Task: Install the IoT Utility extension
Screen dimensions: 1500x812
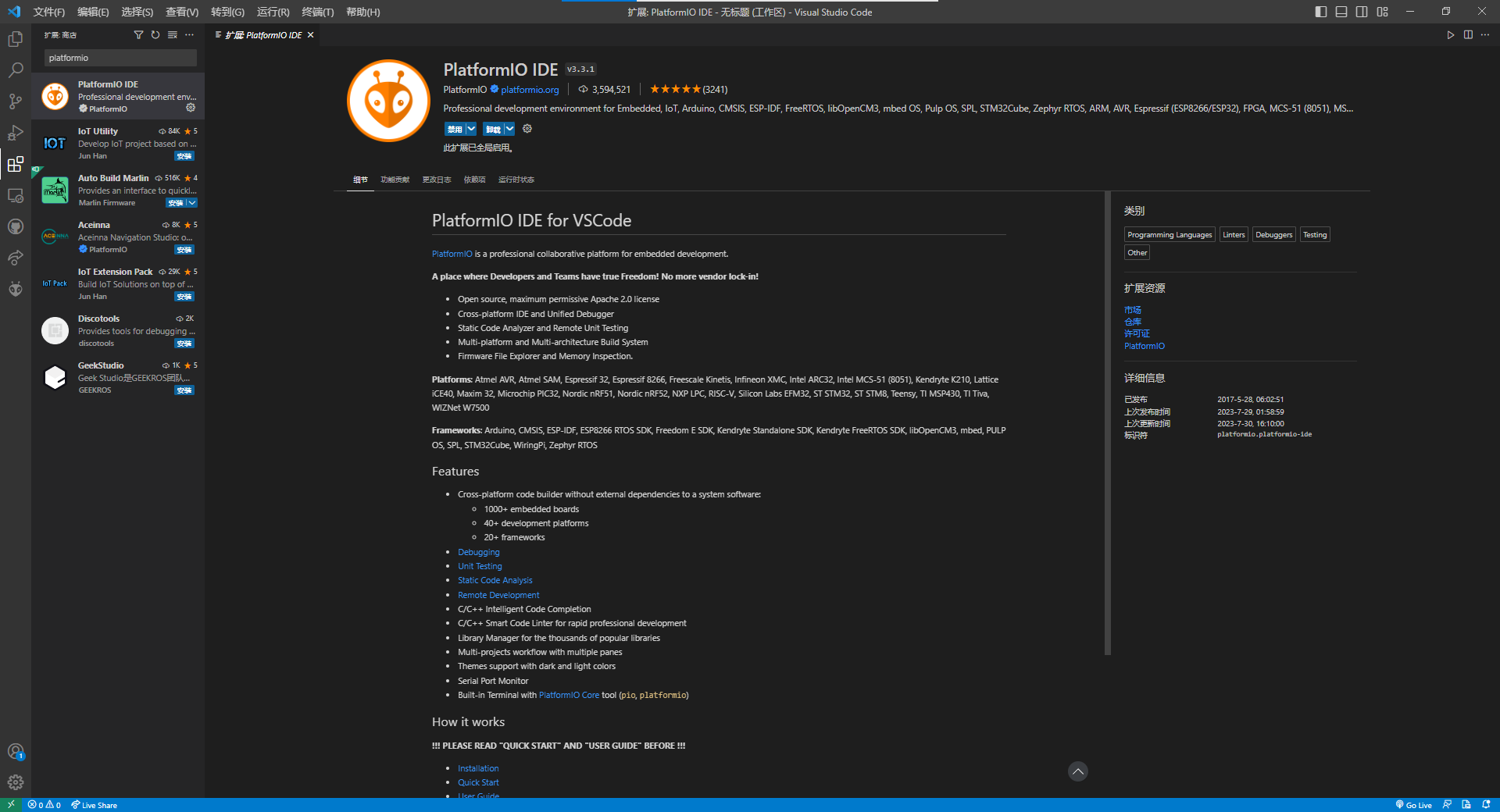Action: (x=184, y=156)
